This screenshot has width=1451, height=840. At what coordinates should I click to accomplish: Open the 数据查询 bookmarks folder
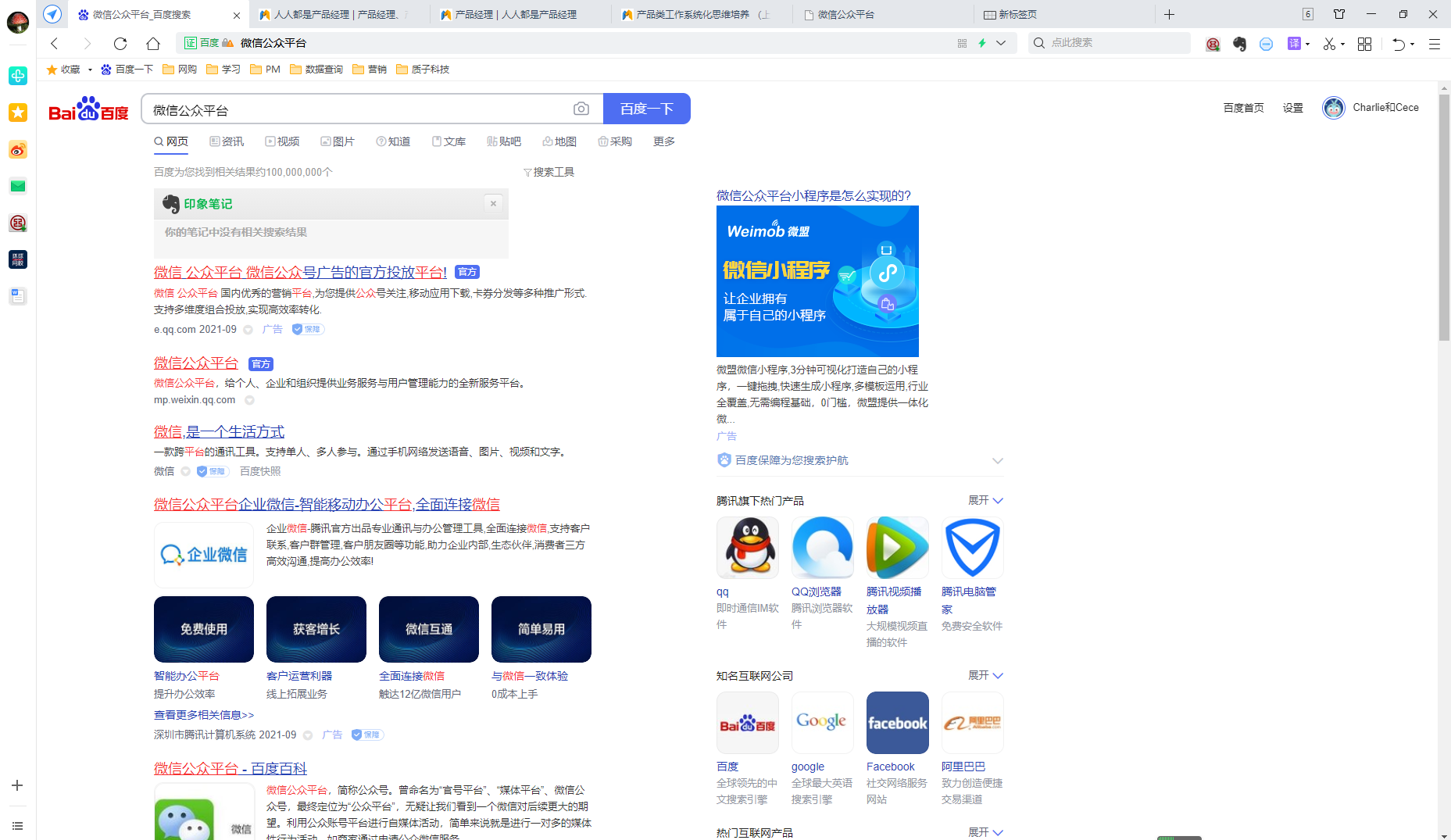[x=316, y=70]
